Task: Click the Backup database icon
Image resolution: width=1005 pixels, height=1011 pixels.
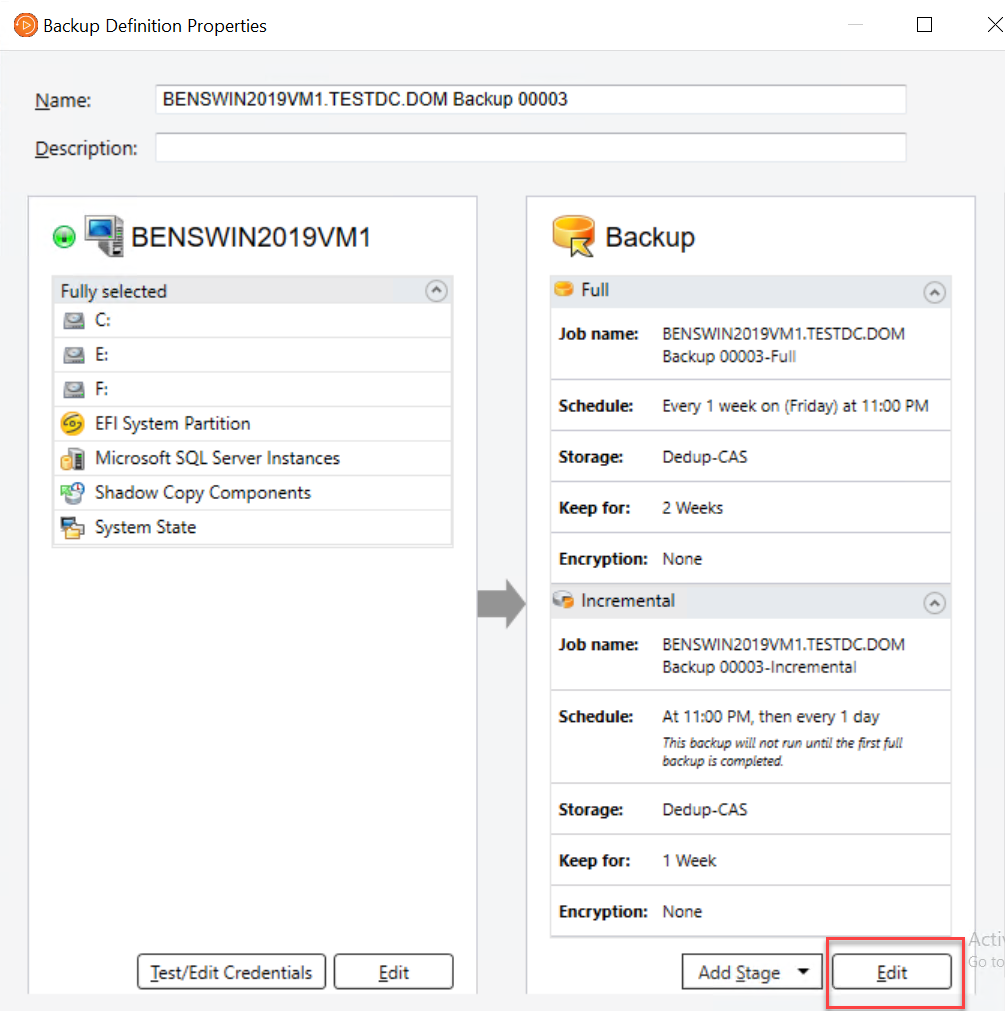Action: (574, 236)
